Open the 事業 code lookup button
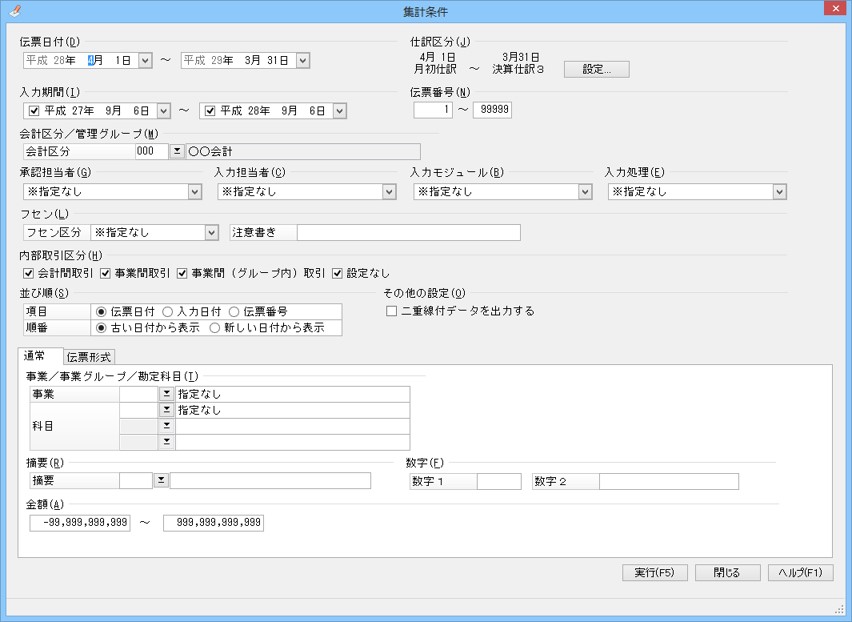 [x=166, y=395]
